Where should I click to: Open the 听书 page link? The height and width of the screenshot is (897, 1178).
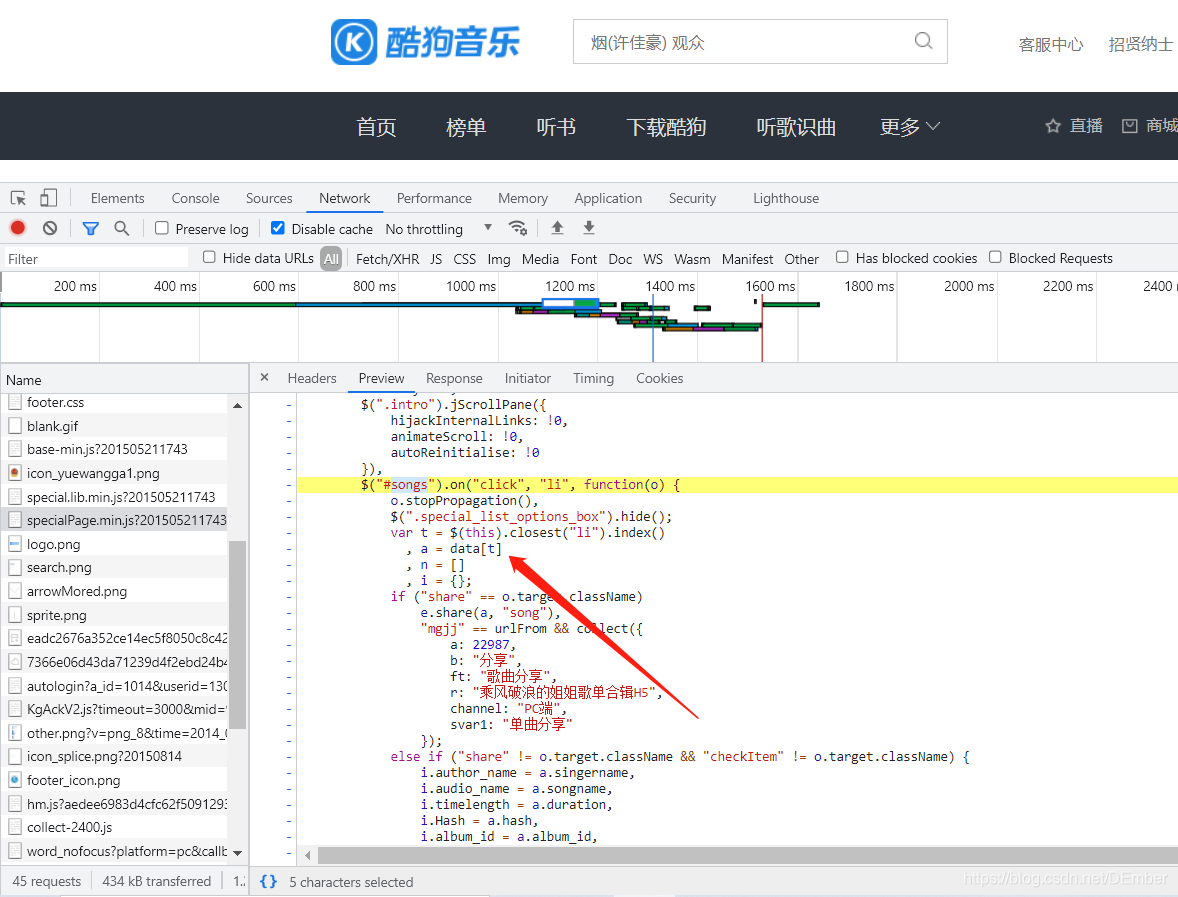(x=556, y=126)
